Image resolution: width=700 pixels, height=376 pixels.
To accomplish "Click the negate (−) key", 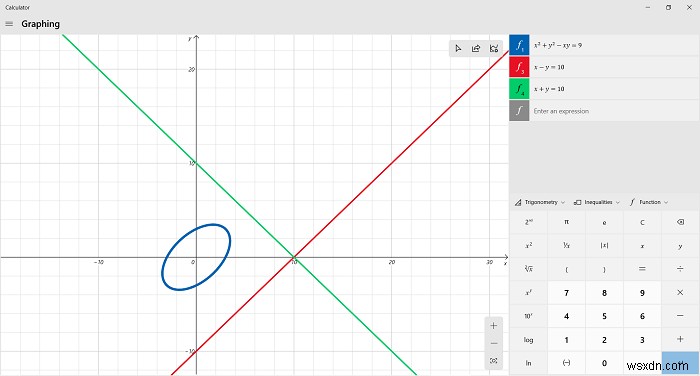I will 567,363.
